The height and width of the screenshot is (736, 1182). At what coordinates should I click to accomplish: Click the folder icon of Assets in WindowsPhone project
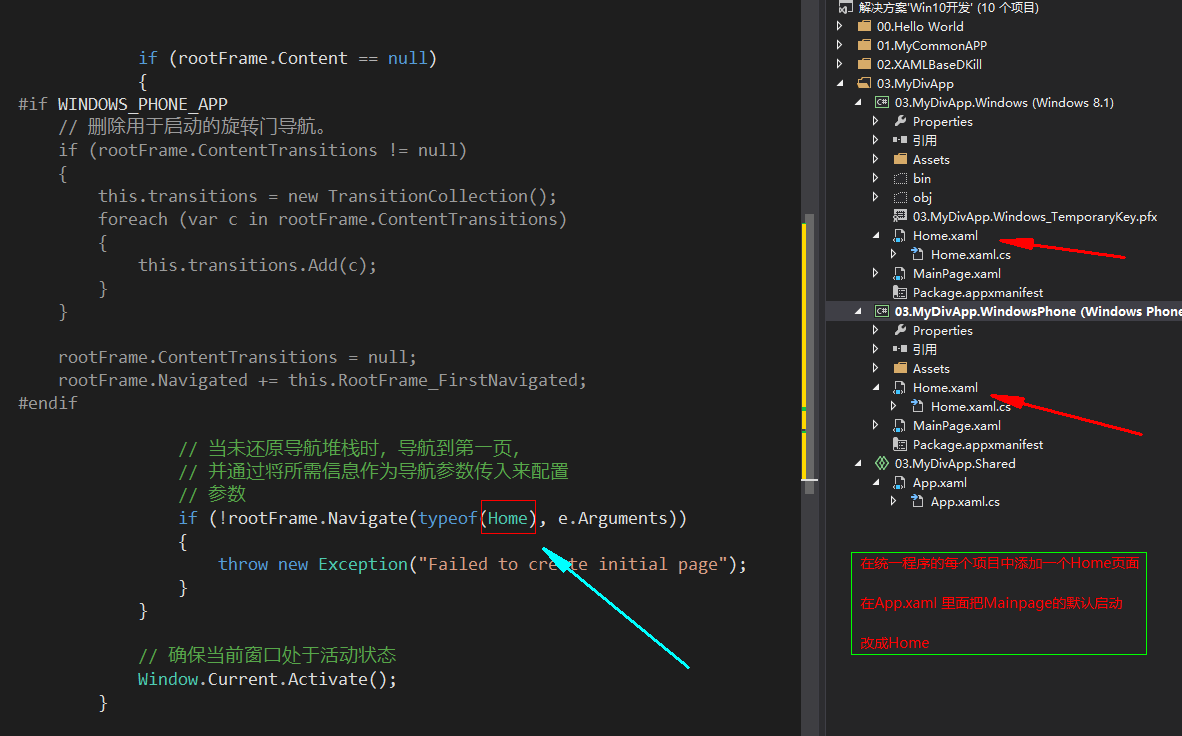[900, 368]
